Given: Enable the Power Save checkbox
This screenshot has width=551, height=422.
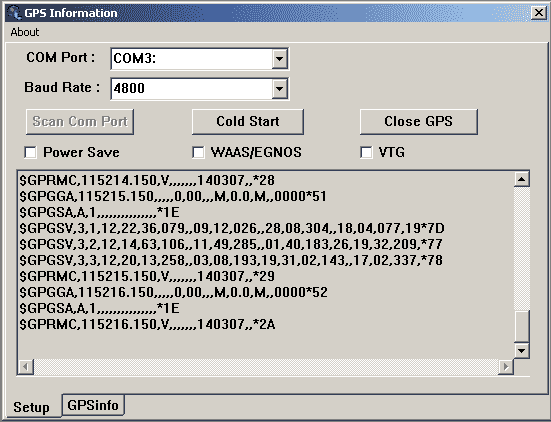Looking at the screenshot, I should pos(30,152).
